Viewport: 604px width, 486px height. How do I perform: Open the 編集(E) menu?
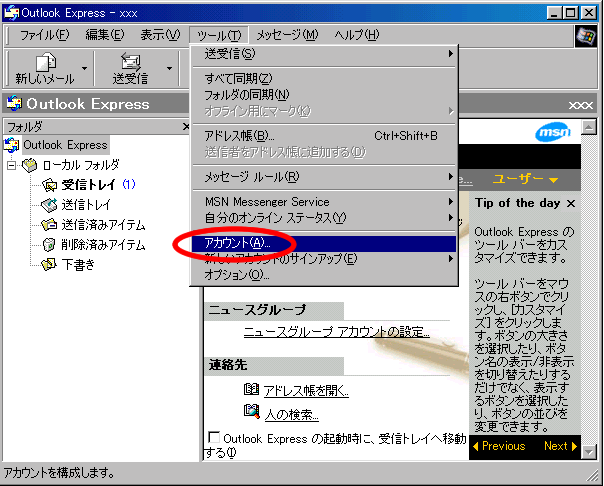click(105, 35)
